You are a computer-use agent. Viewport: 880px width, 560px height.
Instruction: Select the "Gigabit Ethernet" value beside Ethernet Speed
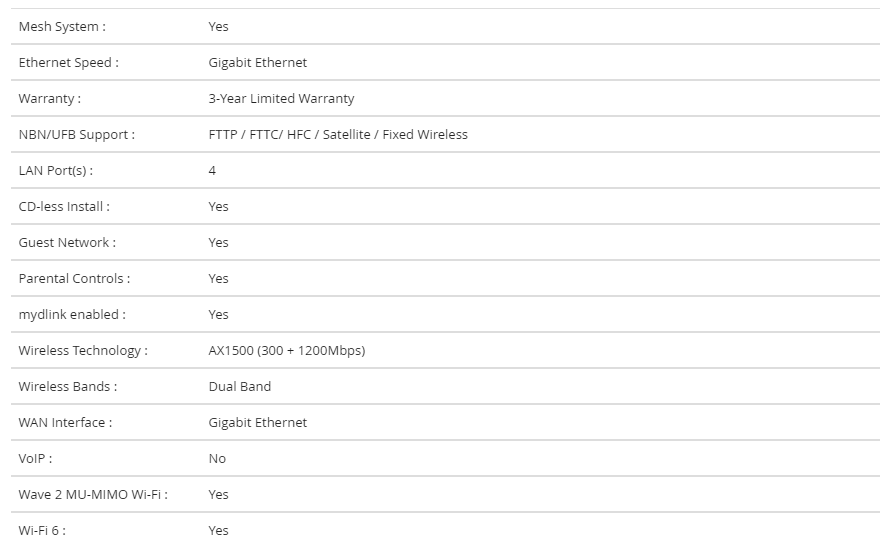point(257,63)
